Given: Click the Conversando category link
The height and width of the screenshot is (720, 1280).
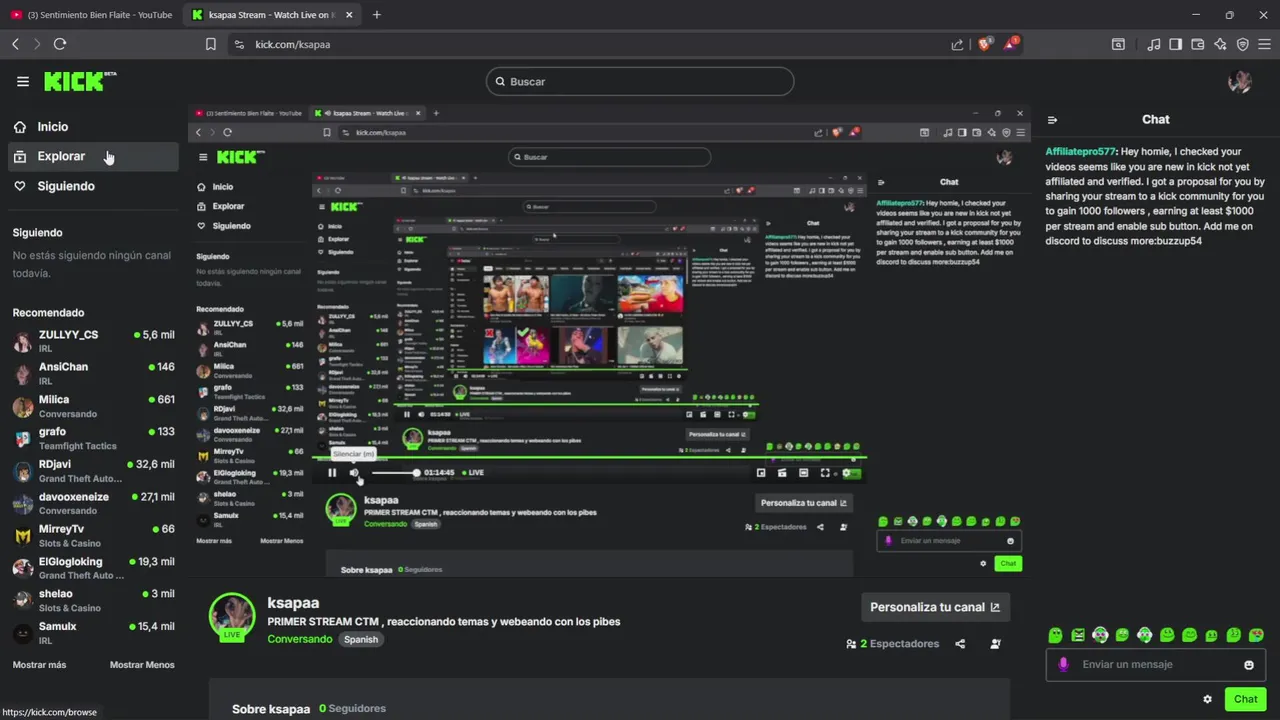Looking at the screenshot, I should tap(300, 639).
